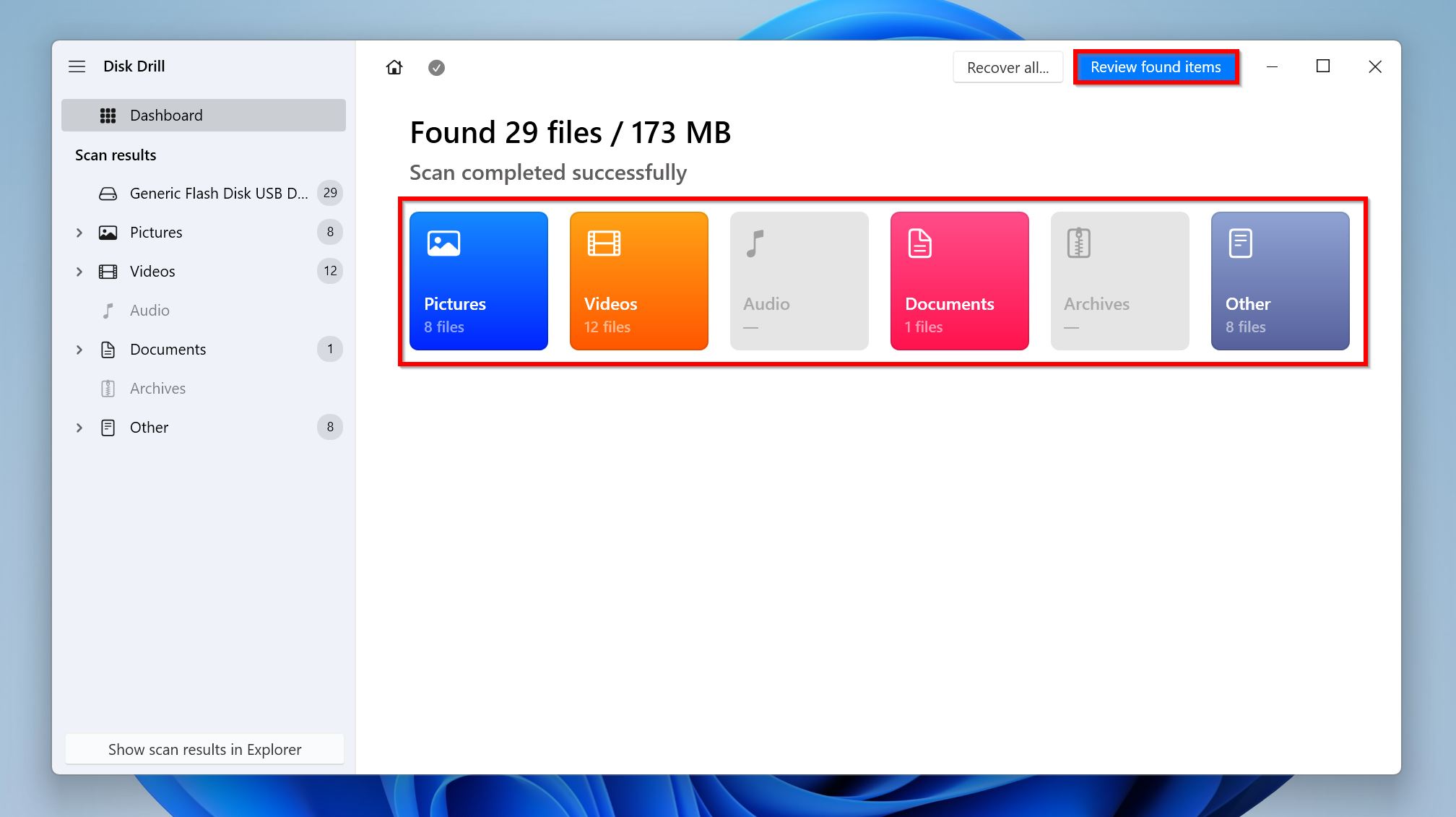
Task: Expand the Videos scan results
Action: tap(80, 271)
